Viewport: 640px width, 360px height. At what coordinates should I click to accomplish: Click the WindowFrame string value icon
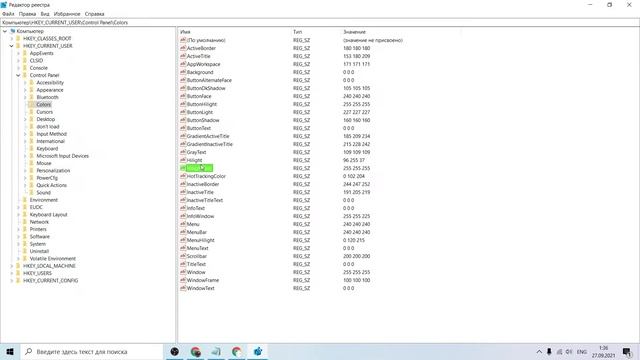click(x=183, y=280)
